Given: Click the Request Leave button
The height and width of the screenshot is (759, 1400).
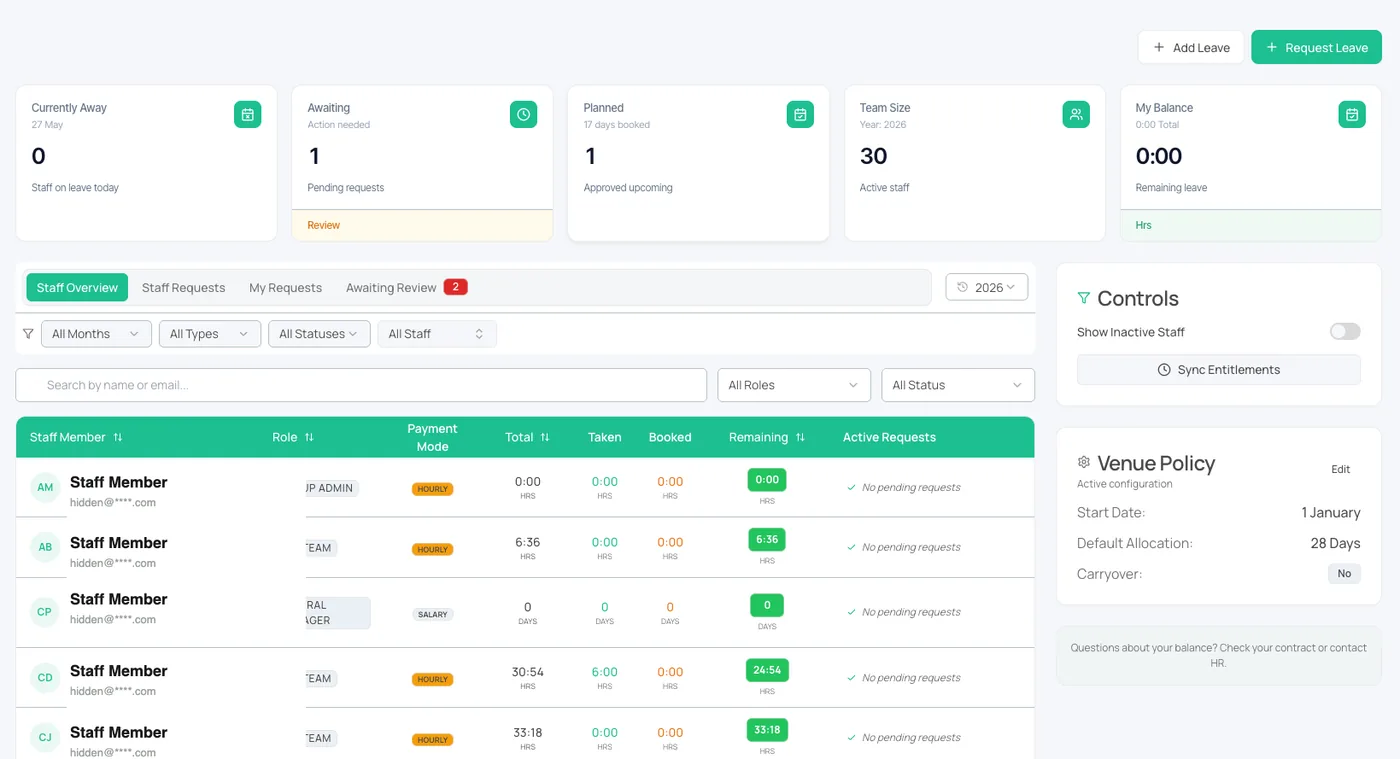Looking at the screenshot, I should click(x=1316, y=47).
